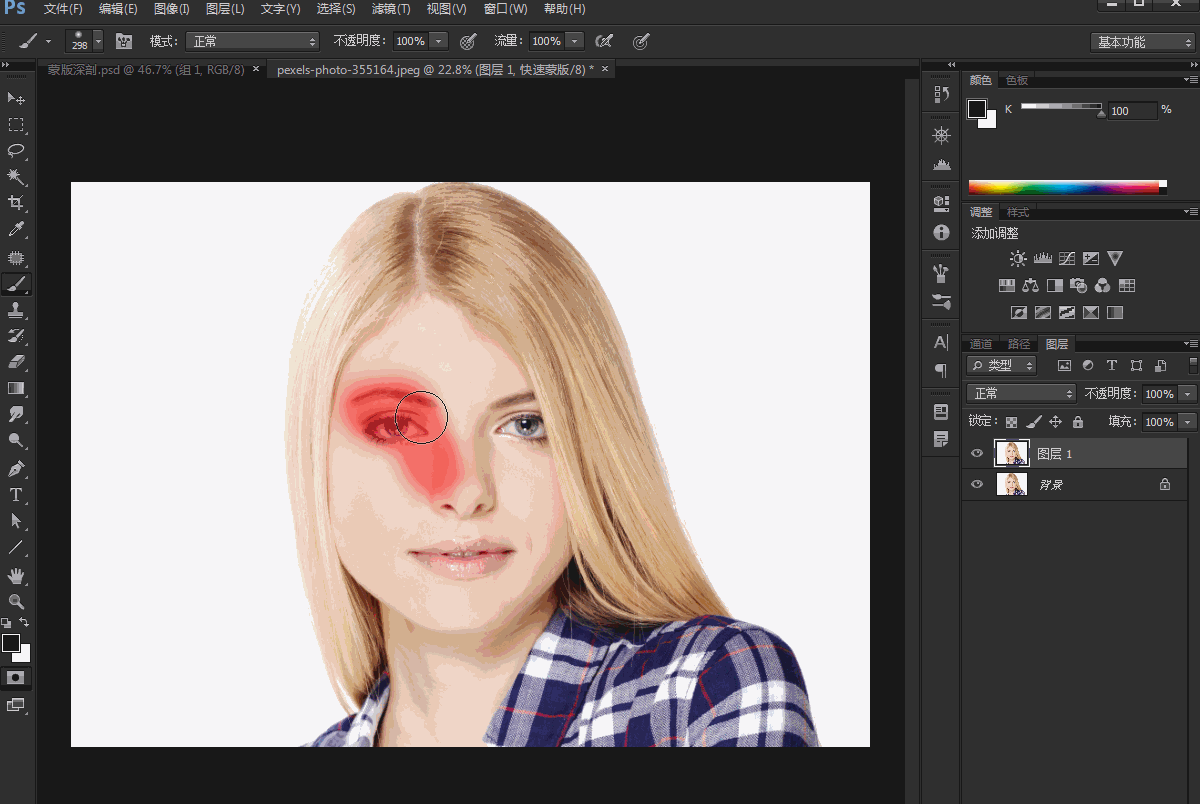Expand the layer blend mode dropdown
The height and width of the screenshot is (804, 1200).
coord(1021,394)
